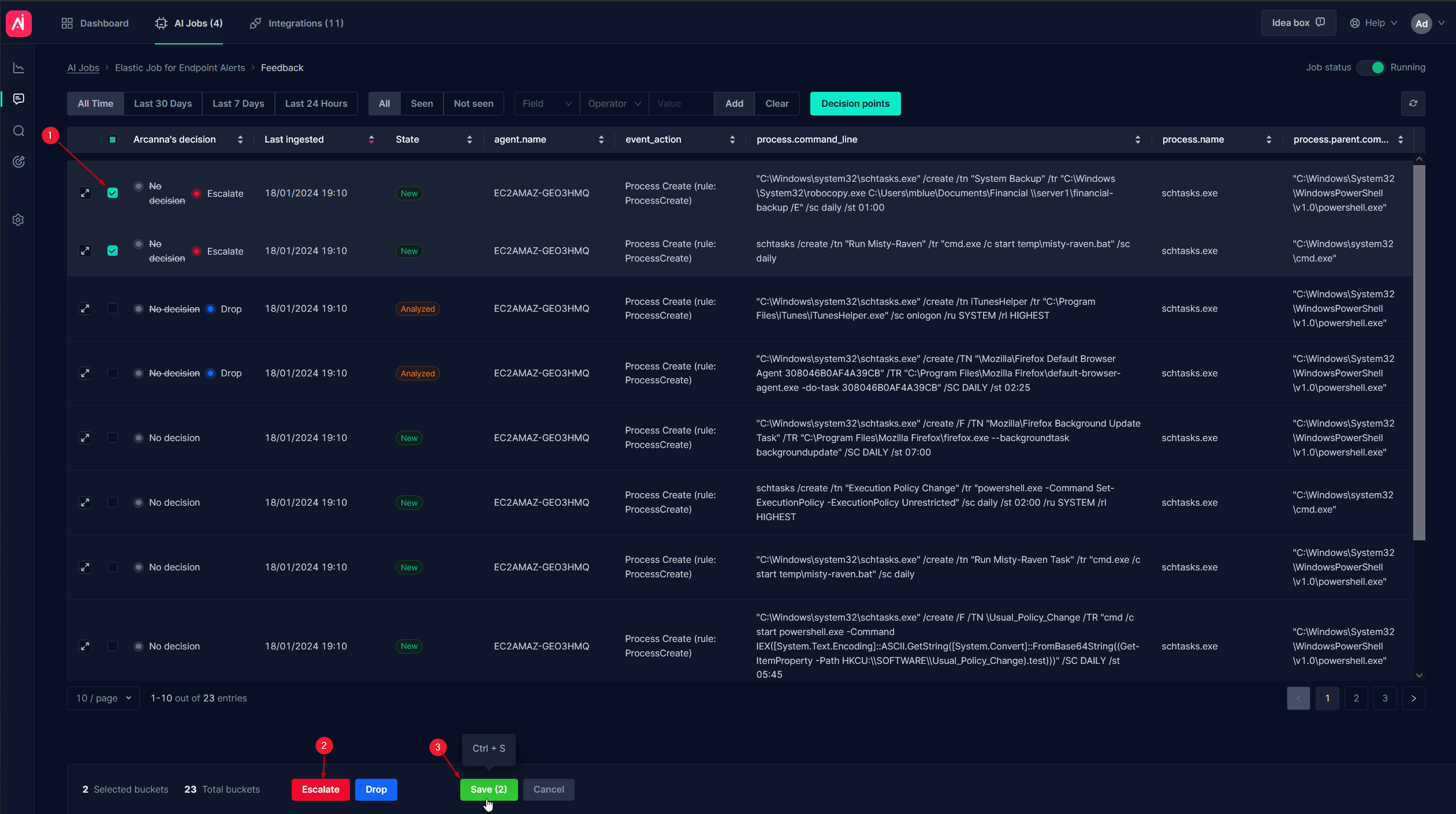1456x814 pixels.
Task: Check the Firefox Default Browser Agent checkbox
Action: pyautogui.click(x=113, y=374)
